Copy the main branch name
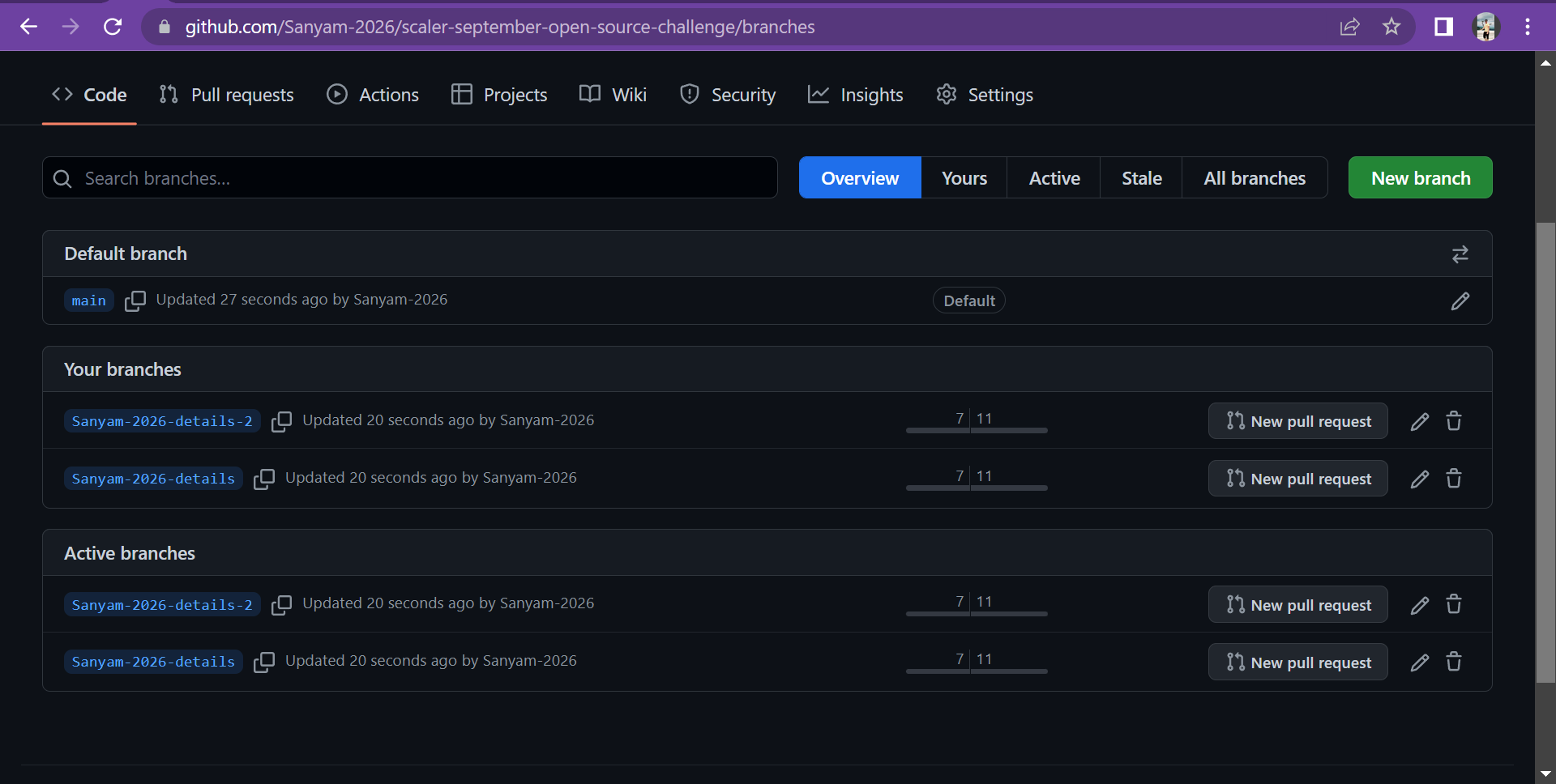 [135, 300]
